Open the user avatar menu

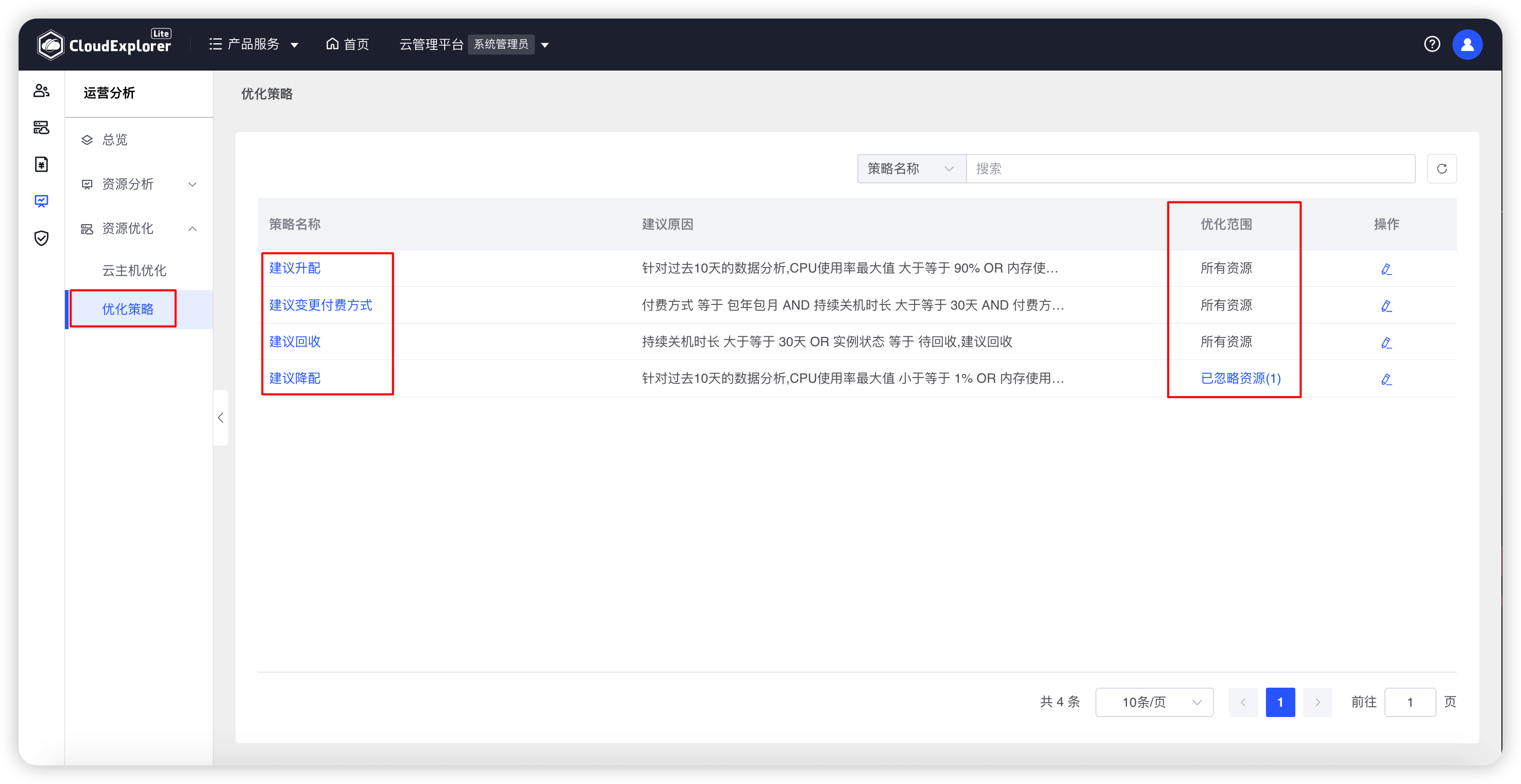point(1467,44)
